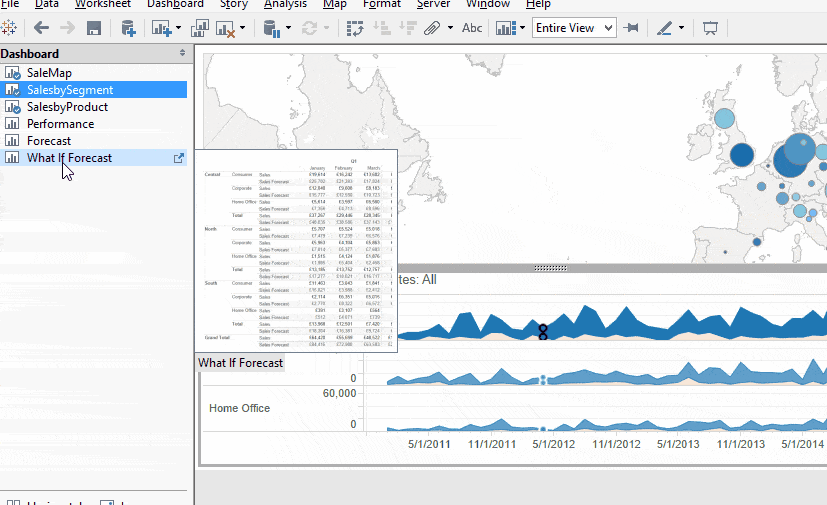The height and width of the screenshot is (505, 827).
Task: Click the Abc show labels icon
Action: (x=472, y=28)
